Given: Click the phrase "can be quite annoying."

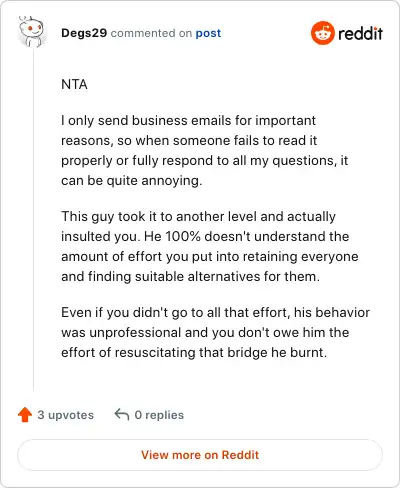Looking at the screenshot, I should [x=132, y=180].
